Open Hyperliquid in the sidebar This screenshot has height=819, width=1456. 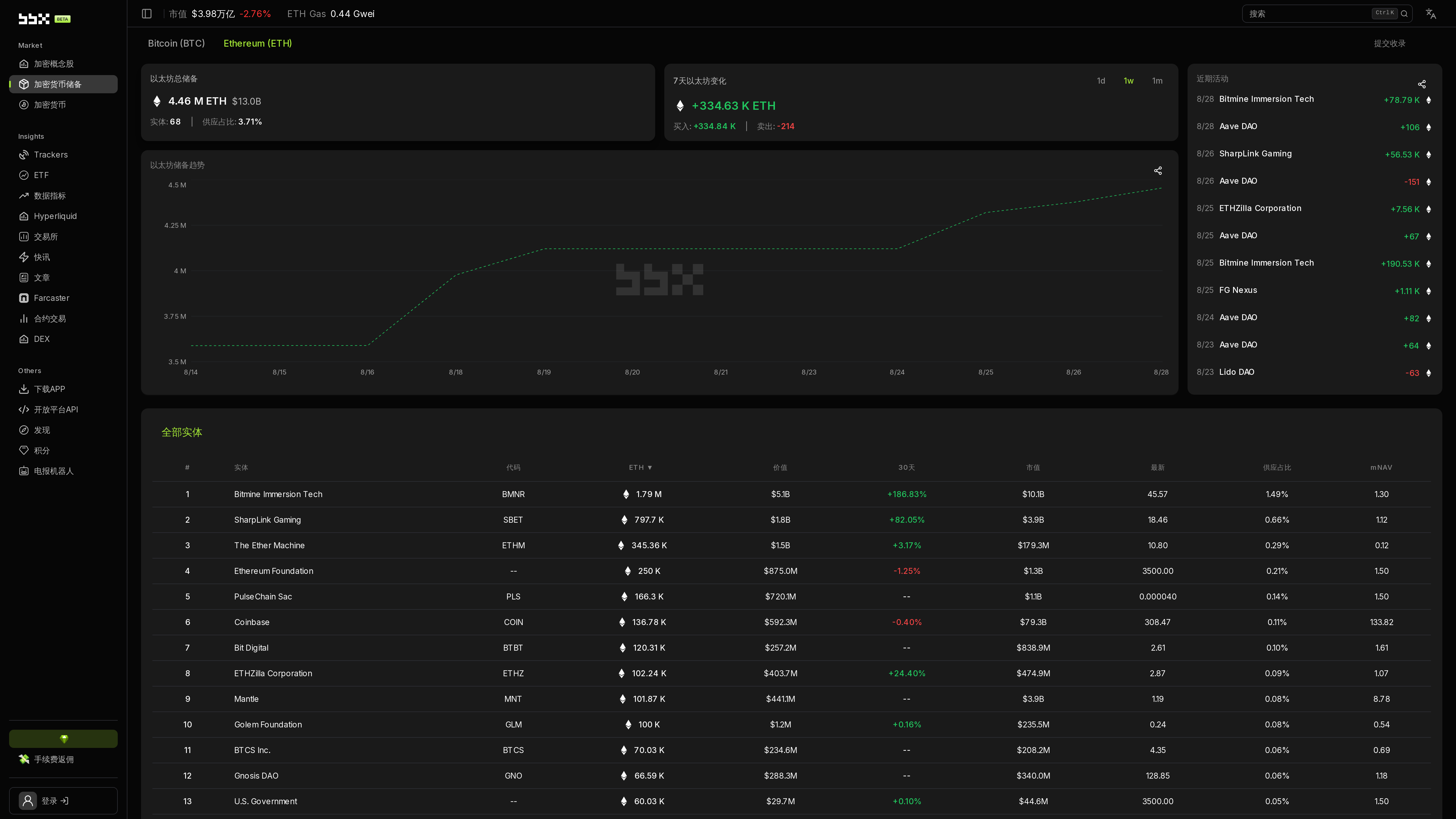[x=63, y=216]
